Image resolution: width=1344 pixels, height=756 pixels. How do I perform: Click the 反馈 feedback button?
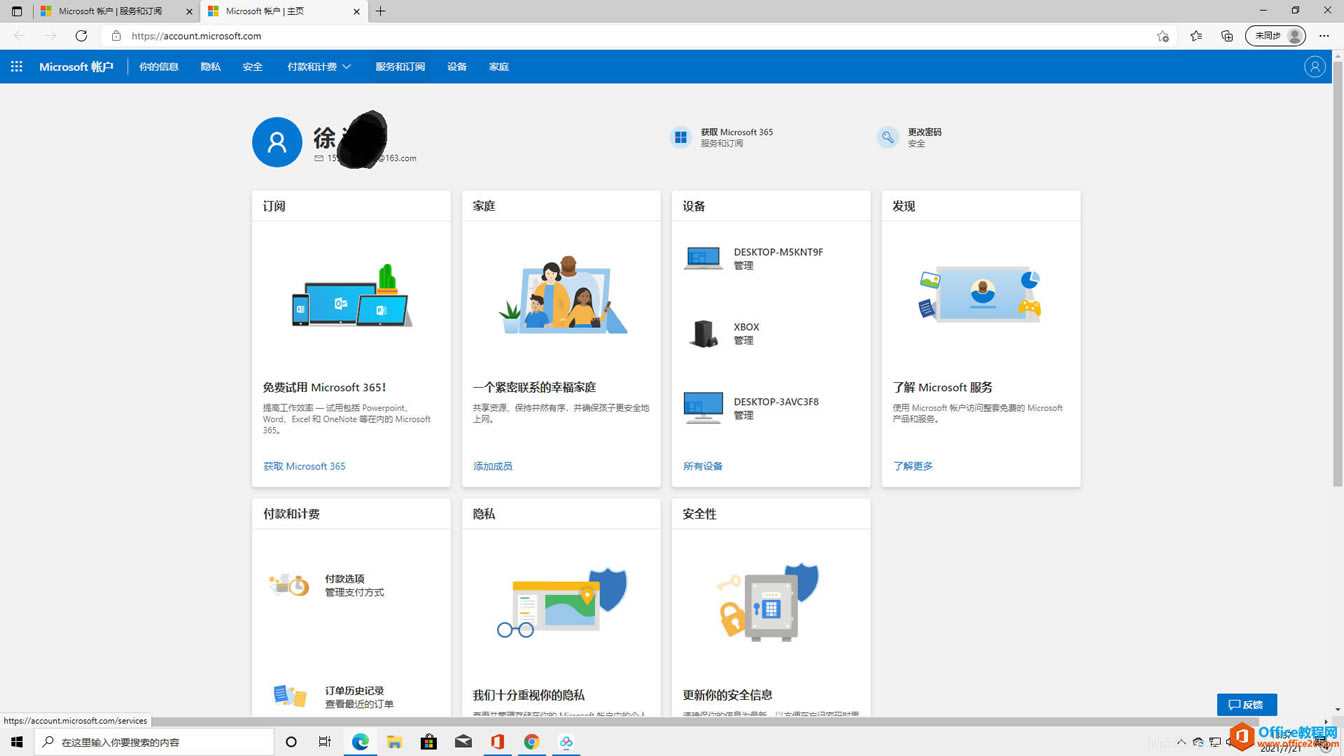(1246, 705)
